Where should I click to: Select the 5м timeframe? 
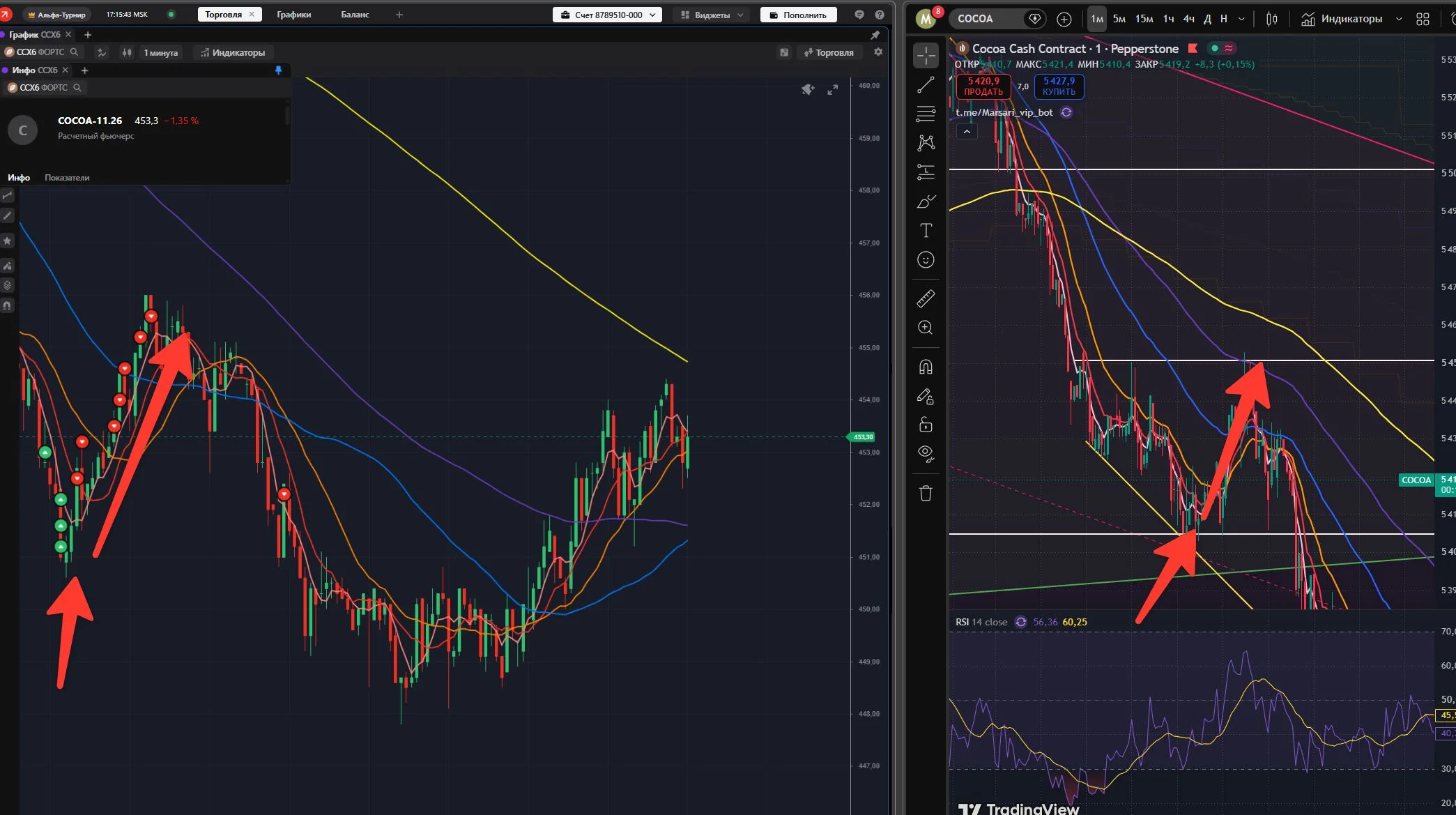pyautogui.click(x=1119, y=20)
